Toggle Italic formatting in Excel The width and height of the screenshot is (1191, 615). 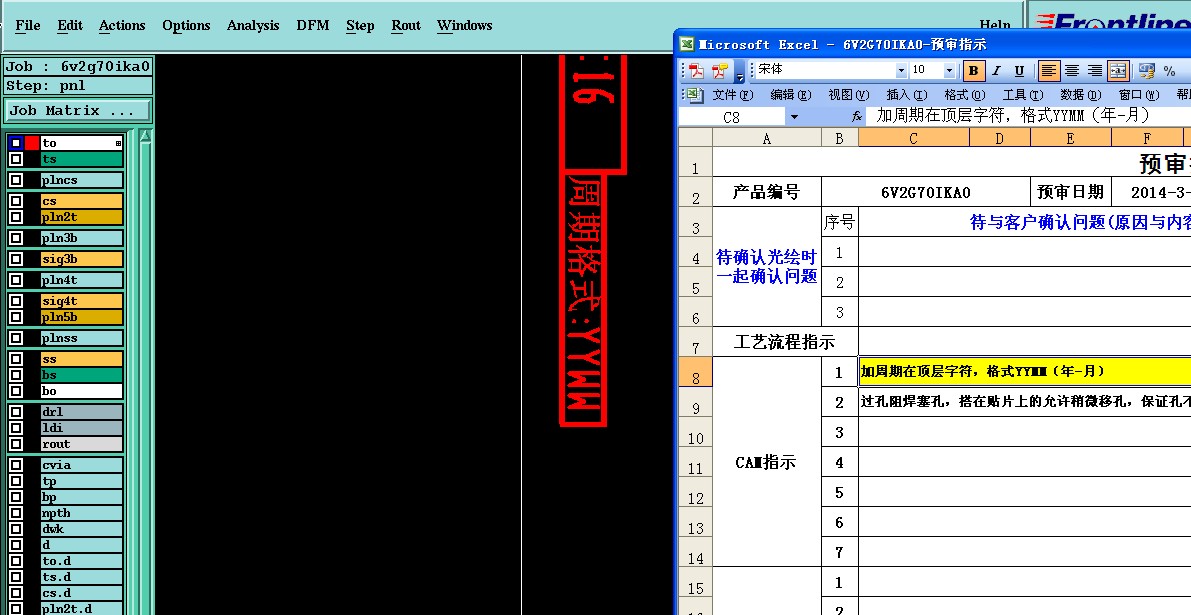point(997,71)
